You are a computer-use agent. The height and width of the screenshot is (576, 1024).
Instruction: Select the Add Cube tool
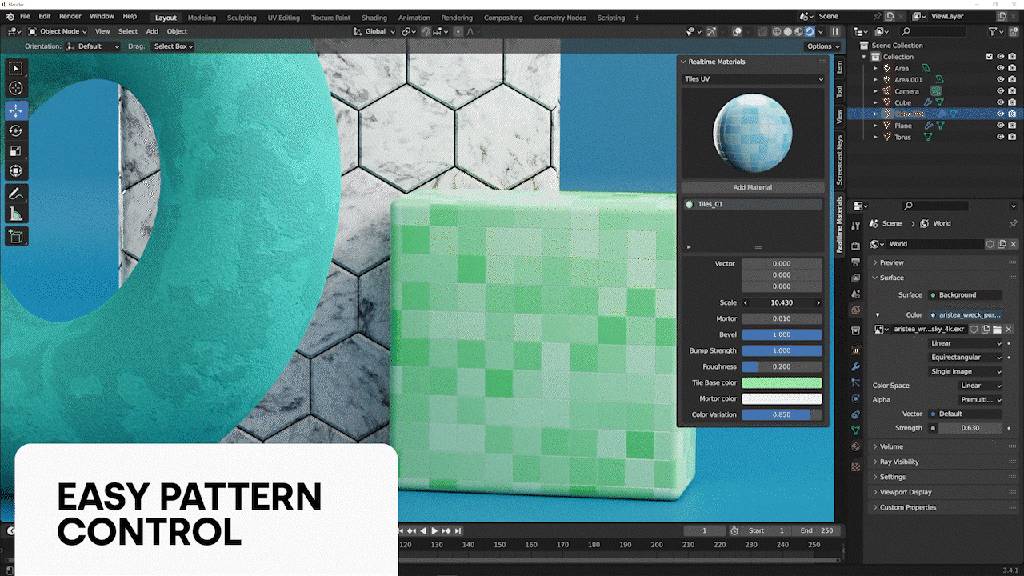pyautogui.click(x=16, y=237)
